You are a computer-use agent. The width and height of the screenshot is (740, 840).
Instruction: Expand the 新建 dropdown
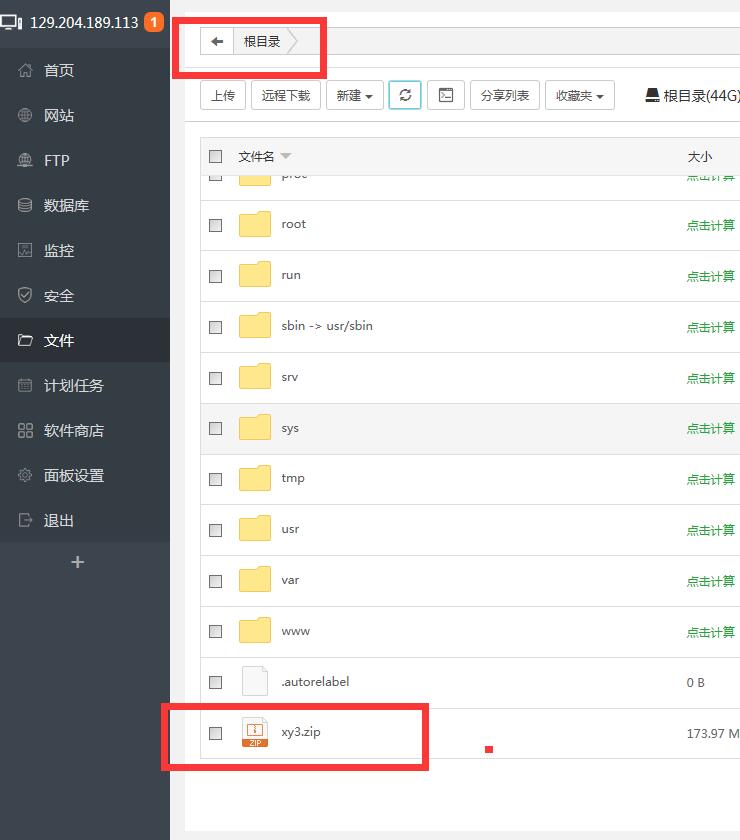[354, 96]
